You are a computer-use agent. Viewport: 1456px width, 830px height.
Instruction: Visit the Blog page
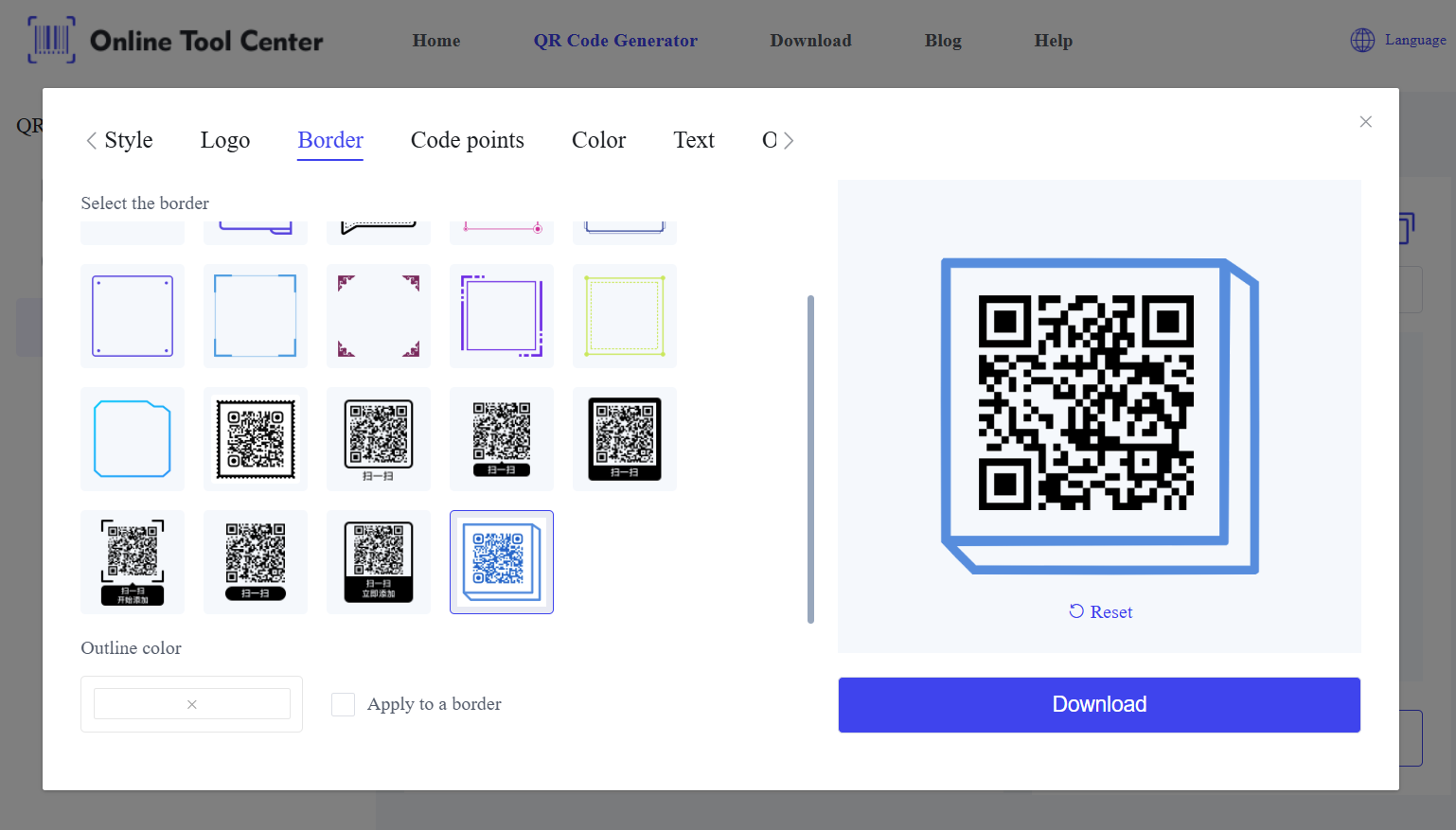tap(943, 41)
